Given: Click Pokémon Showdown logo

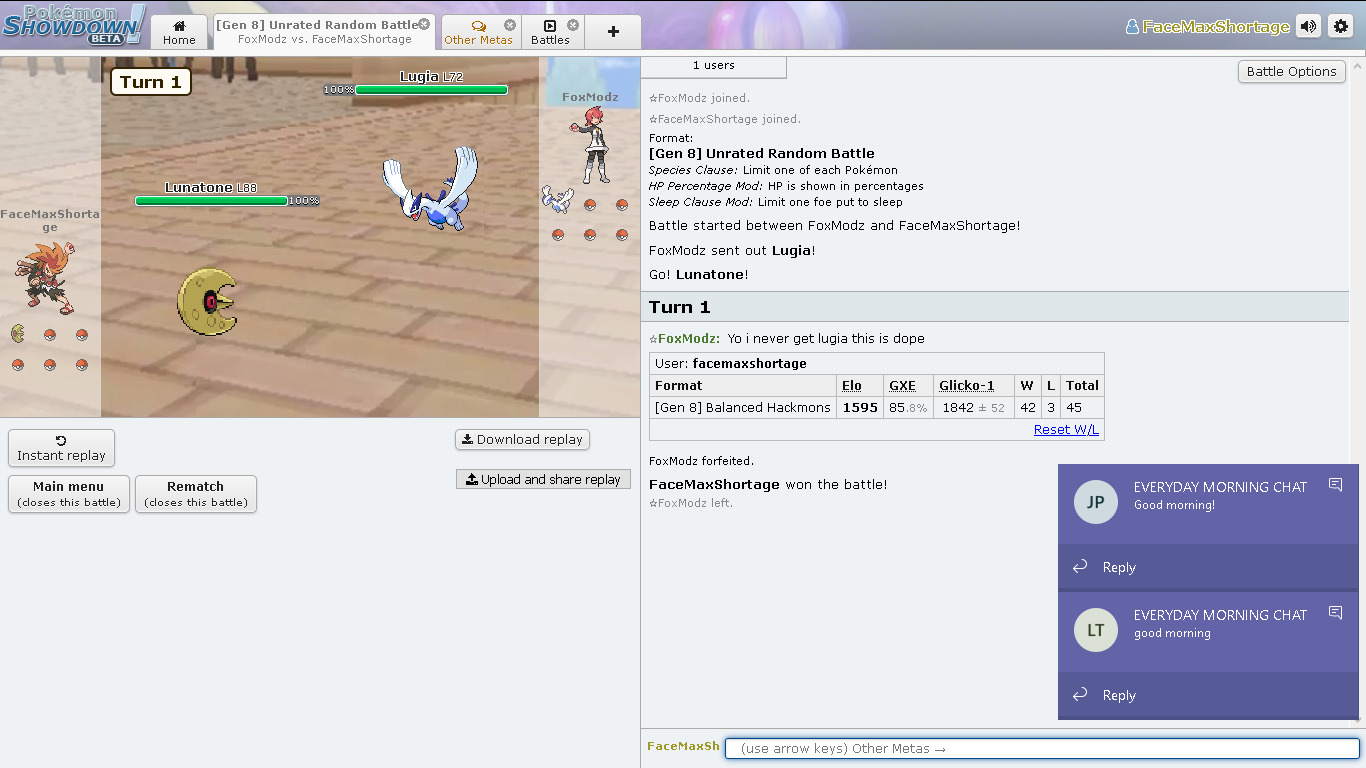Looking at the screenshot, I should tap(73, 25).
